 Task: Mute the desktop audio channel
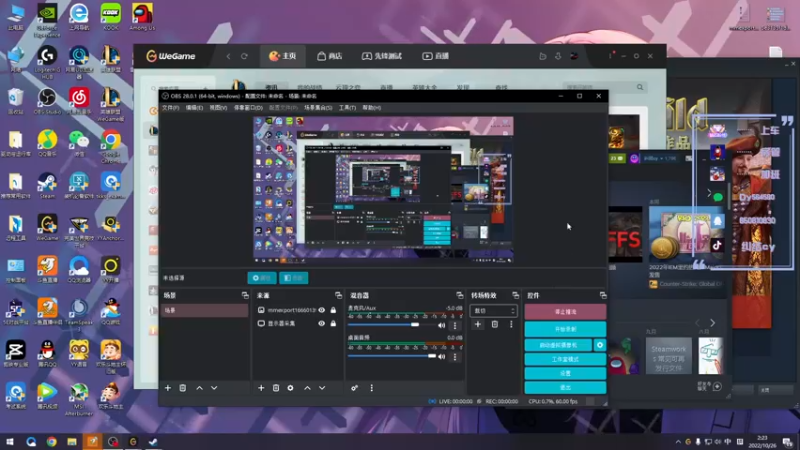(441, 357)
